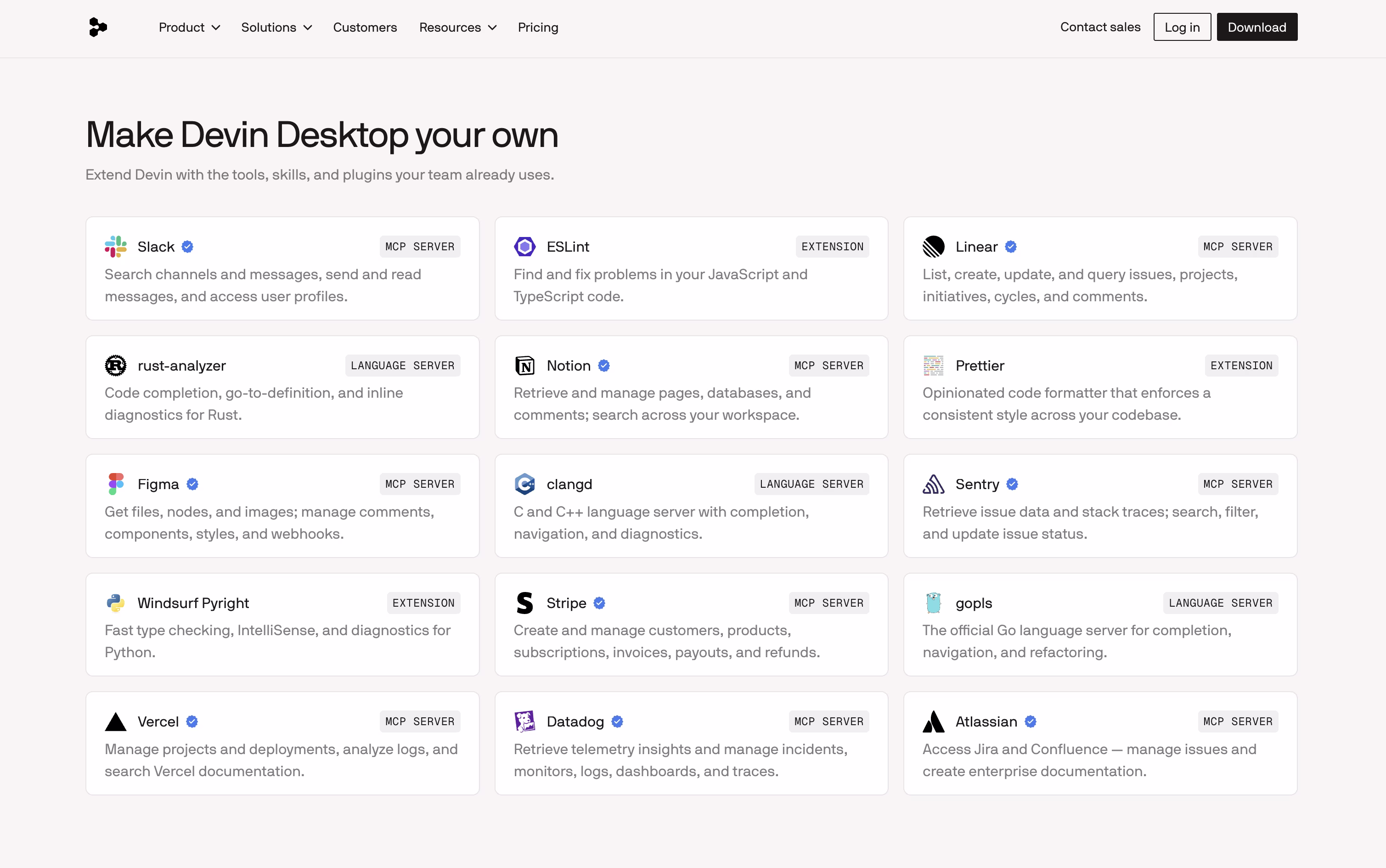
Task: Open the ESLint card title
Action: [568, 246]
